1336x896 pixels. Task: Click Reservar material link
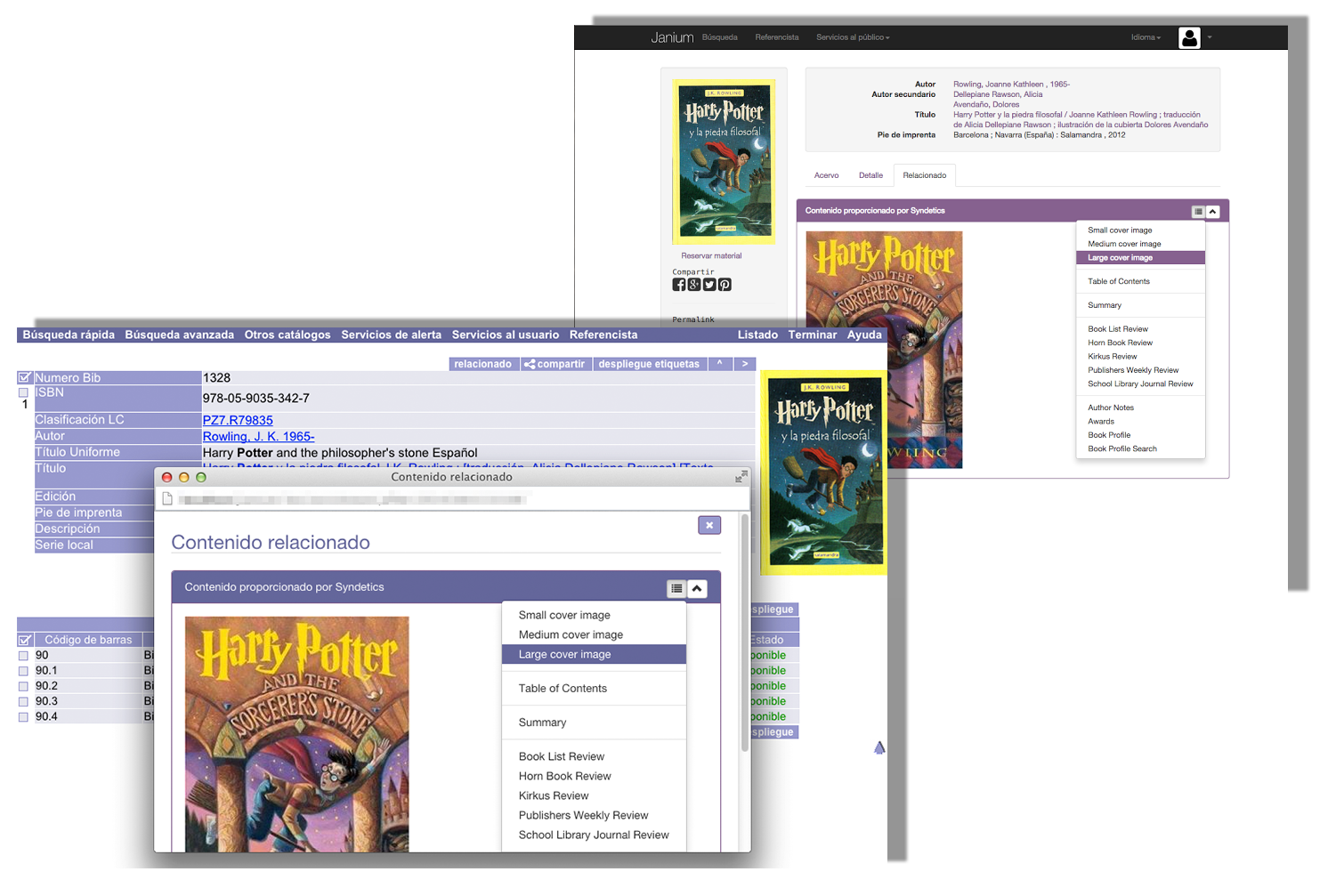click(x=711, y=255)
